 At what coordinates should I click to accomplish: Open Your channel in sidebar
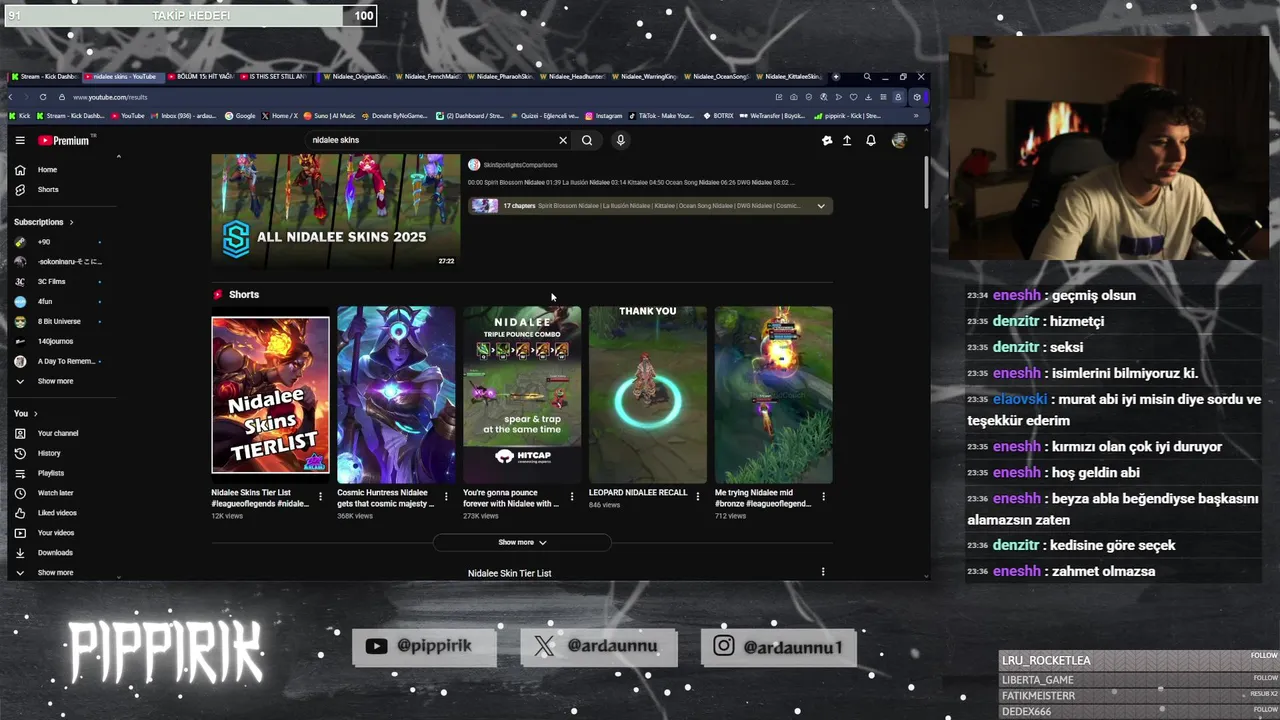[x=60, y=433]
